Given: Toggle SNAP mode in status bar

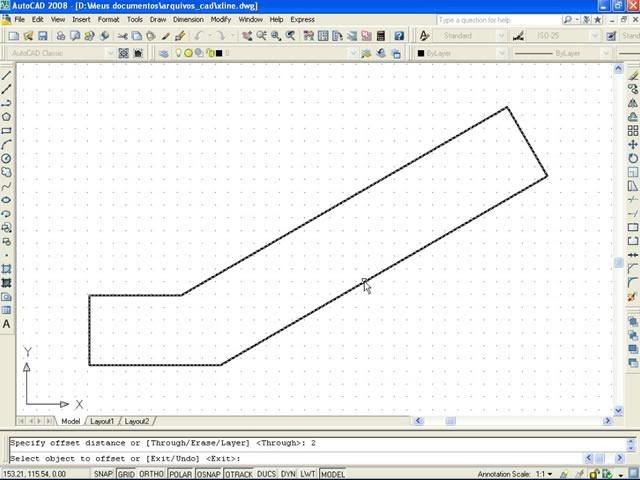Looking at the screenshot, I should [x=103, y=474].
